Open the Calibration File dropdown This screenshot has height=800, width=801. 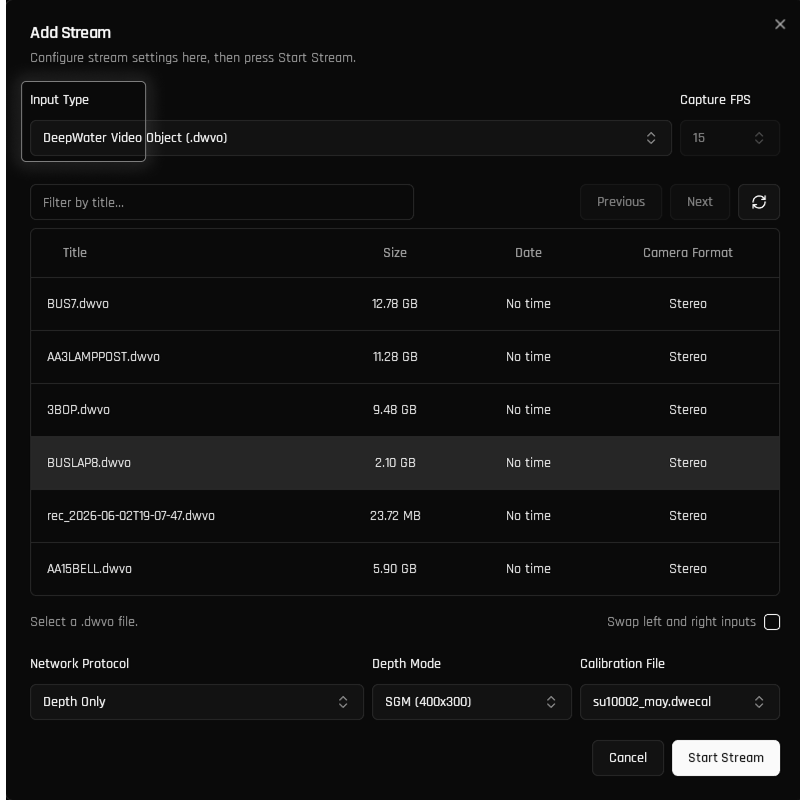click(x=679, y=702)
